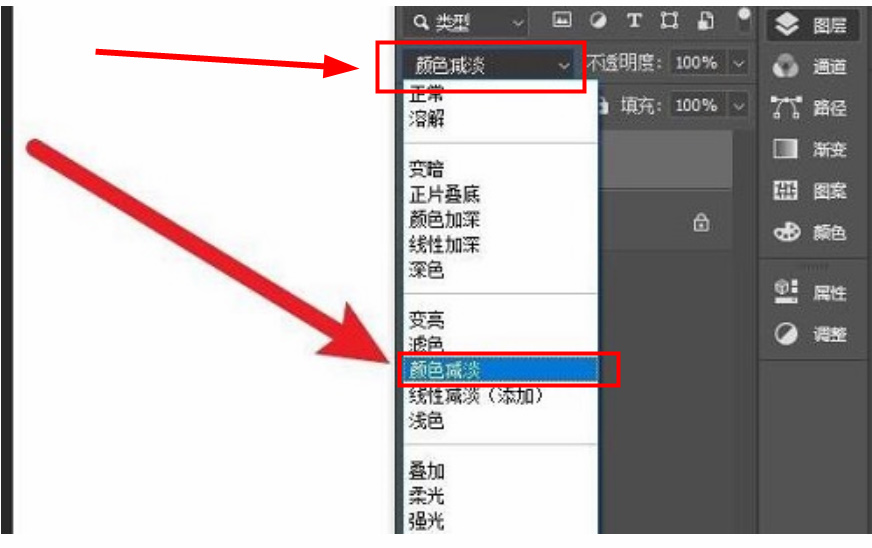
Task: Select 变暗 blend mode
Action: pyautogui.click(x=501, y=169)
